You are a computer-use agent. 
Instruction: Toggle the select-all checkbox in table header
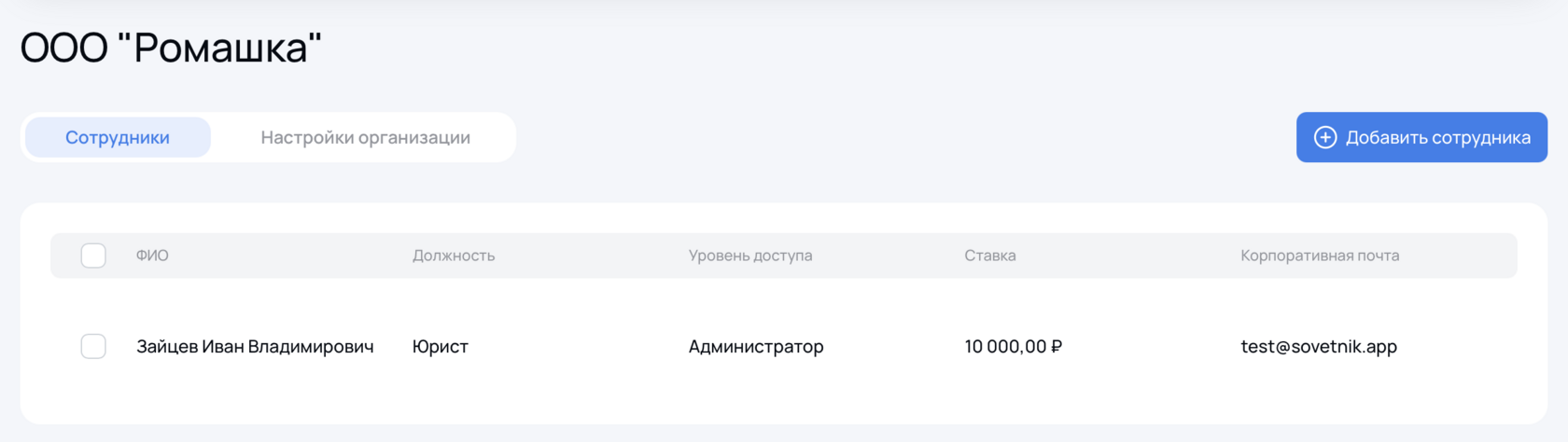pos(93,256)
